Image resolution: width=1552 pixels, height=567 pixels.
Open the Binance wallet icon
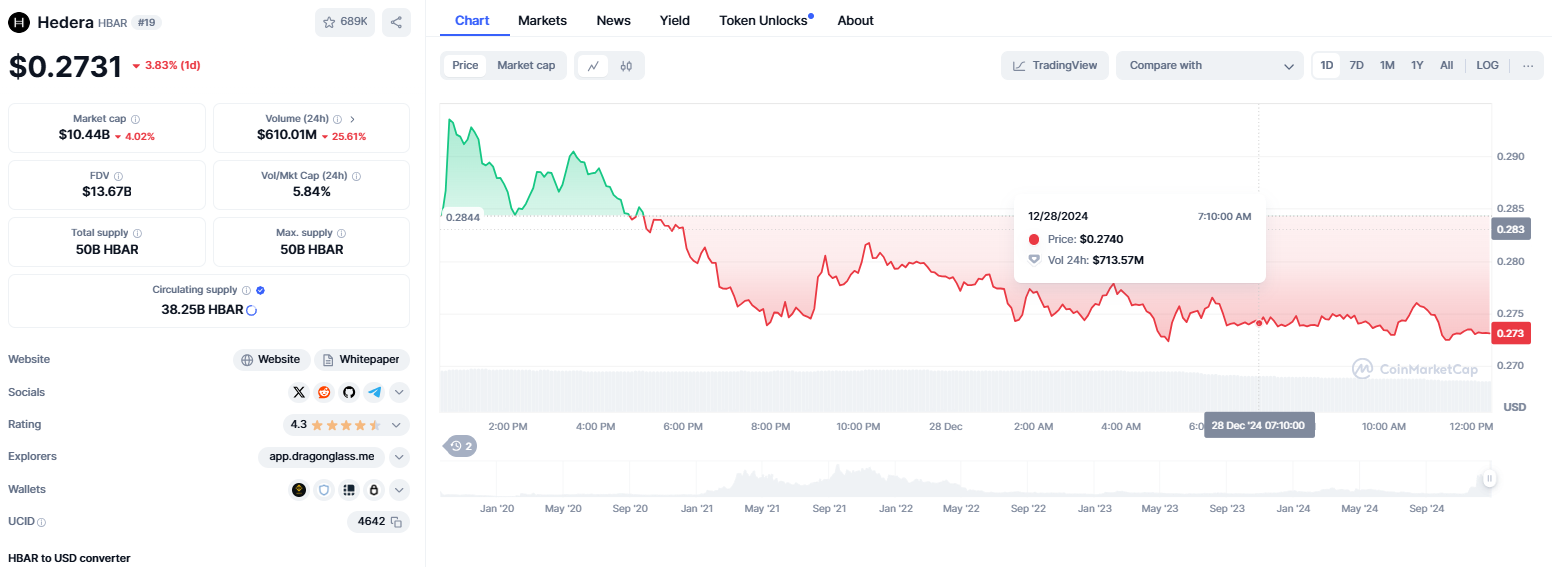click(299, 490)
